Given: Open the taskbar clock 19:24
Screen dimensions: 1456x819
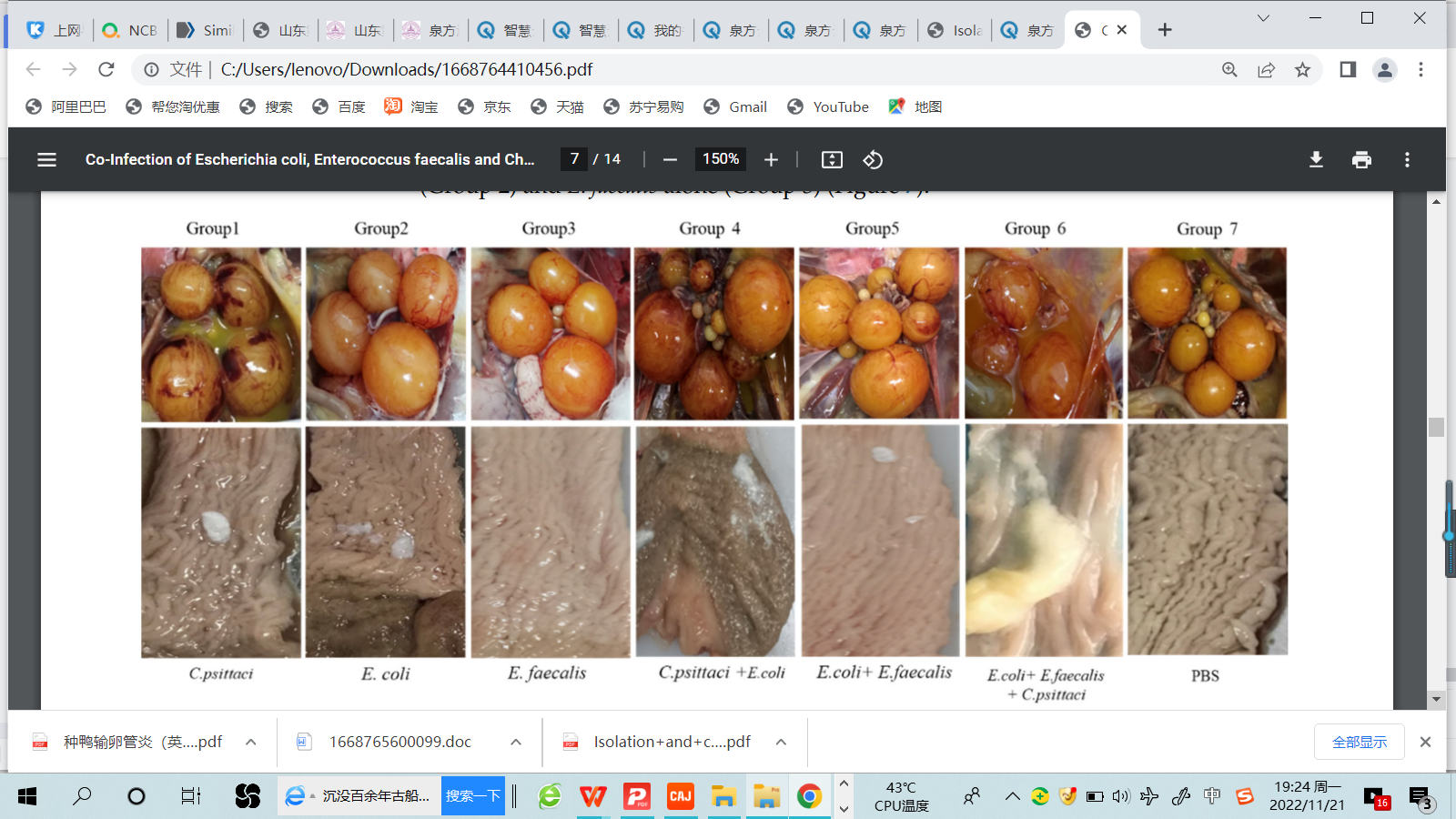Looking at the screenshot, I should [x=1307, y=796].
